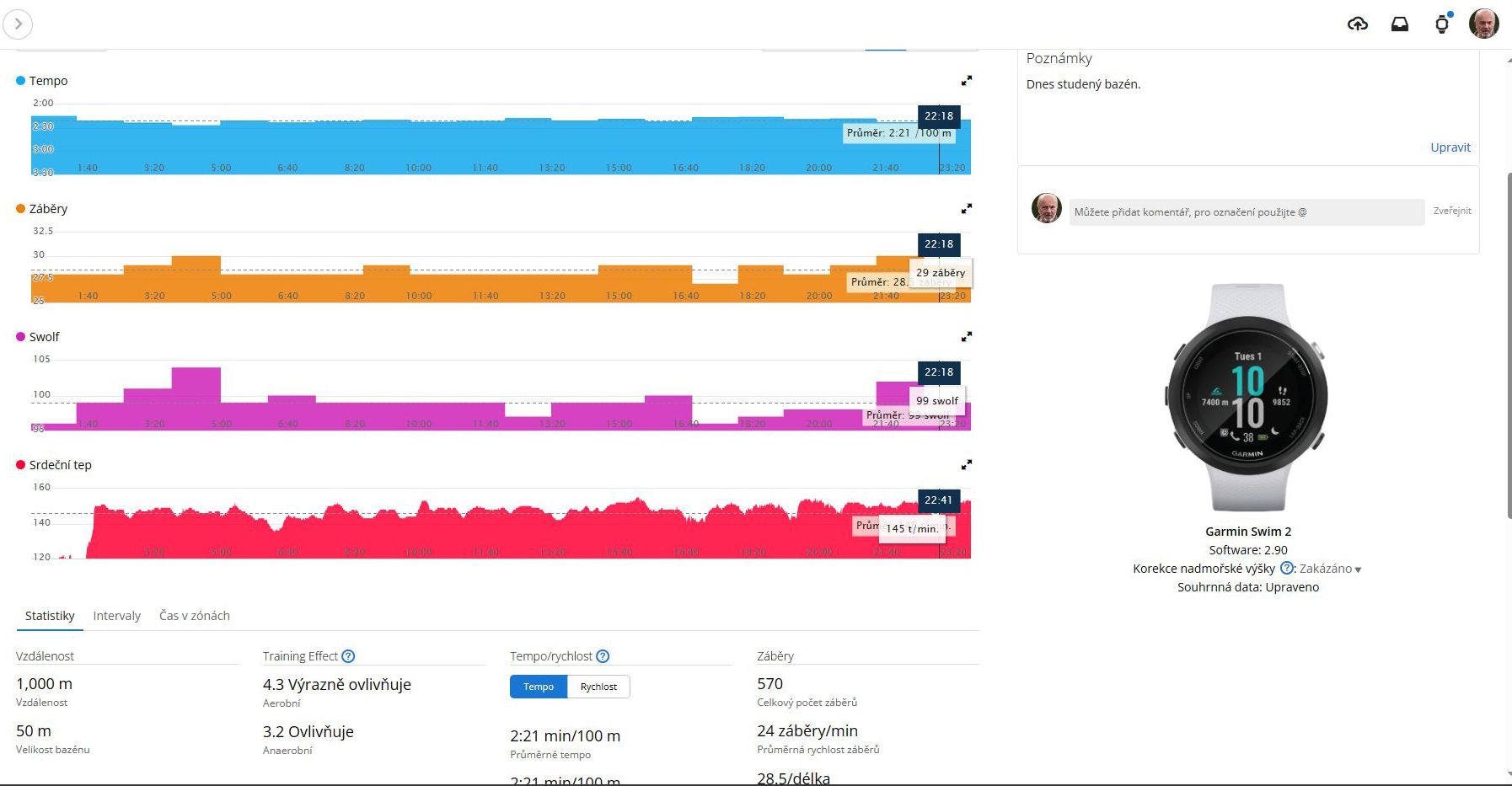
Task: Switch to the Intervaly tab
Action: [x=117, y=616]
